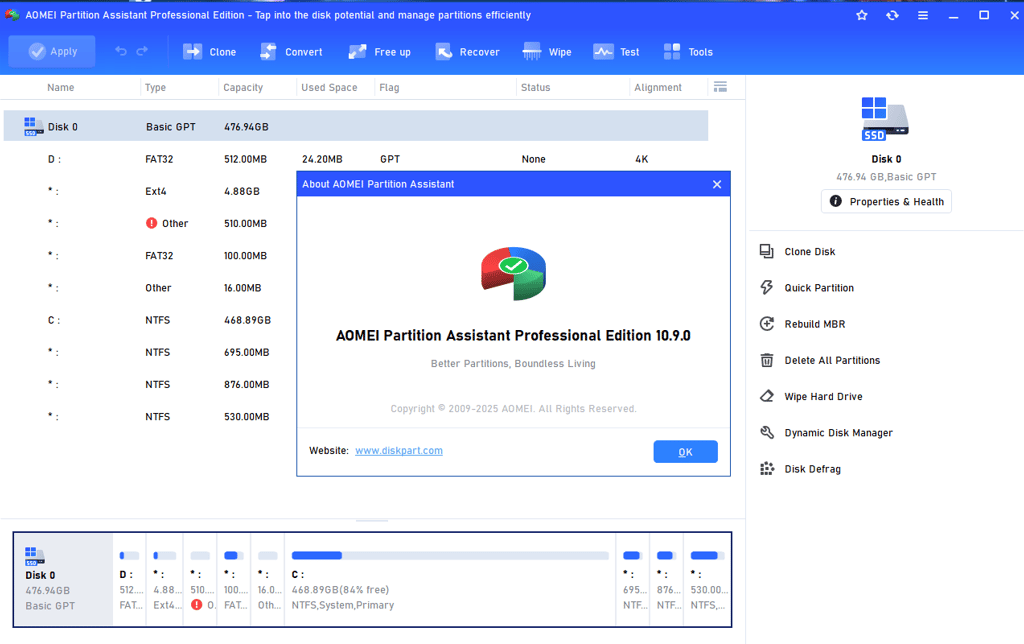Click the Clone Disk icon in side panel
1024x644 pixels.
coord(767,251)
